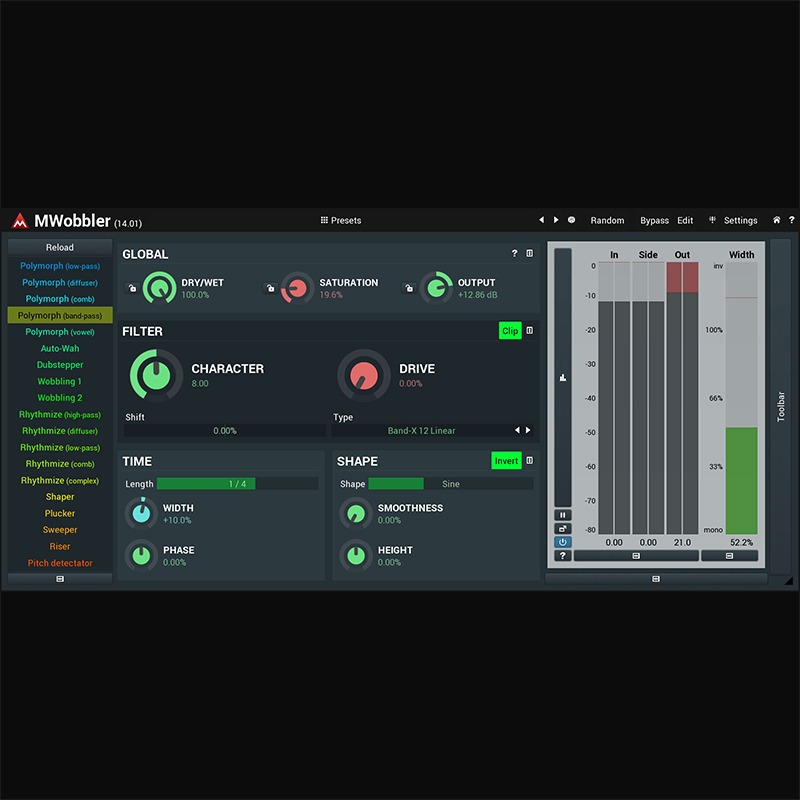The width and height of the screenshot is (800, 800).
Task: Select the Polymorph (diffuser) preset
Action: click(x=60, y=282)
